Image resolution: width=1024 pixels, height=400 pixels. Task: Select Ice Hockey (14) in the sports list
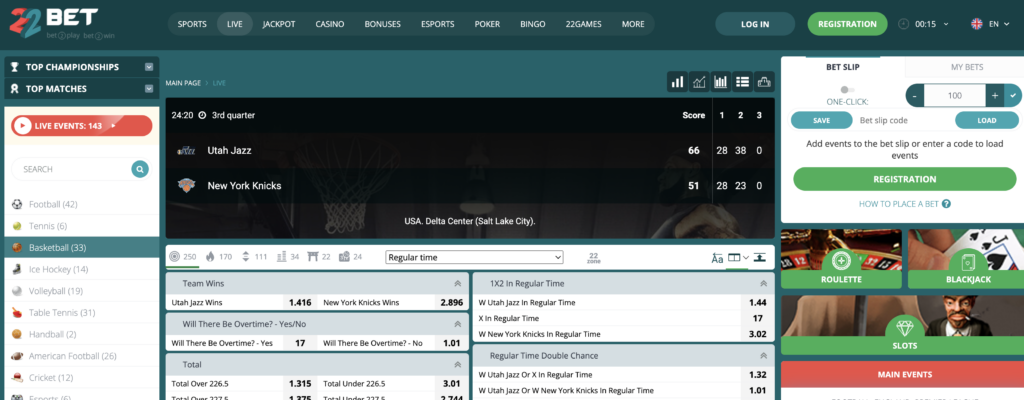pyautogui.click(x=82, y=269)
